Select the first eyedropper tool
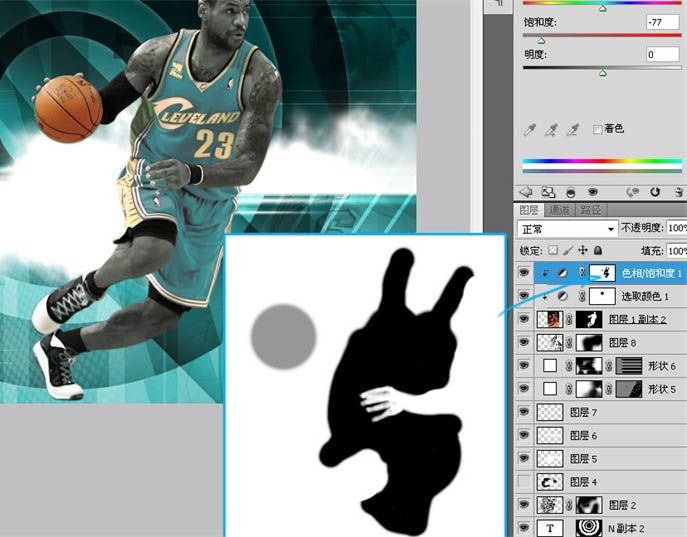The height and width of the screenshot is (537, 687). click(x=529, y=130)
